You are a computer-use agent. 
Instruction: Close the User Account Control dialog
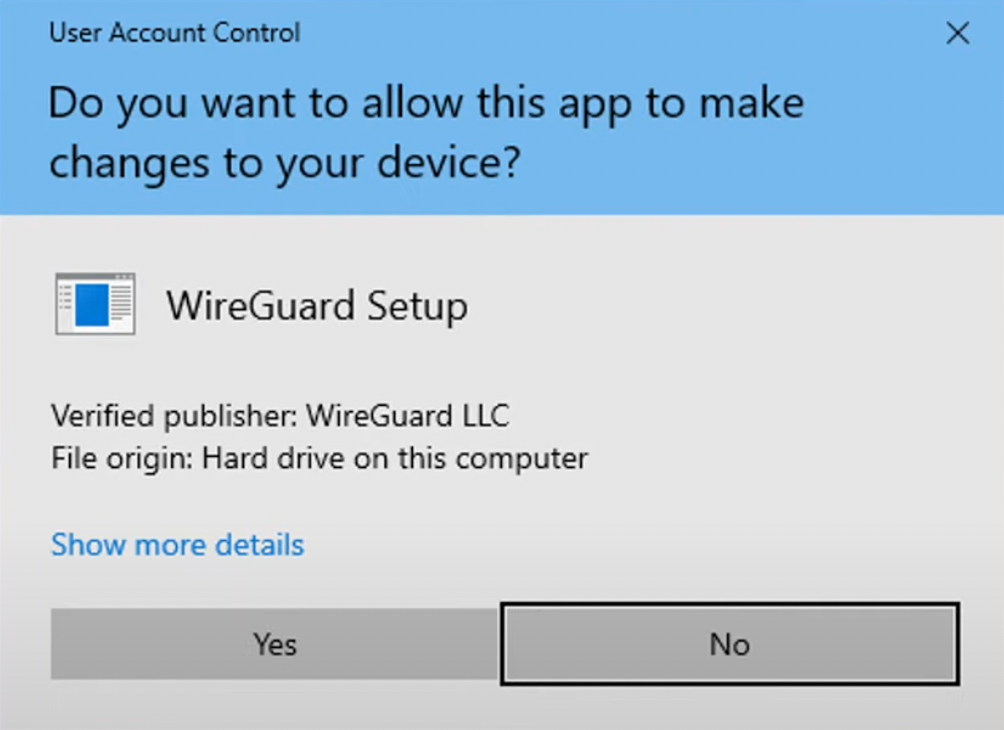pos(957,34)
